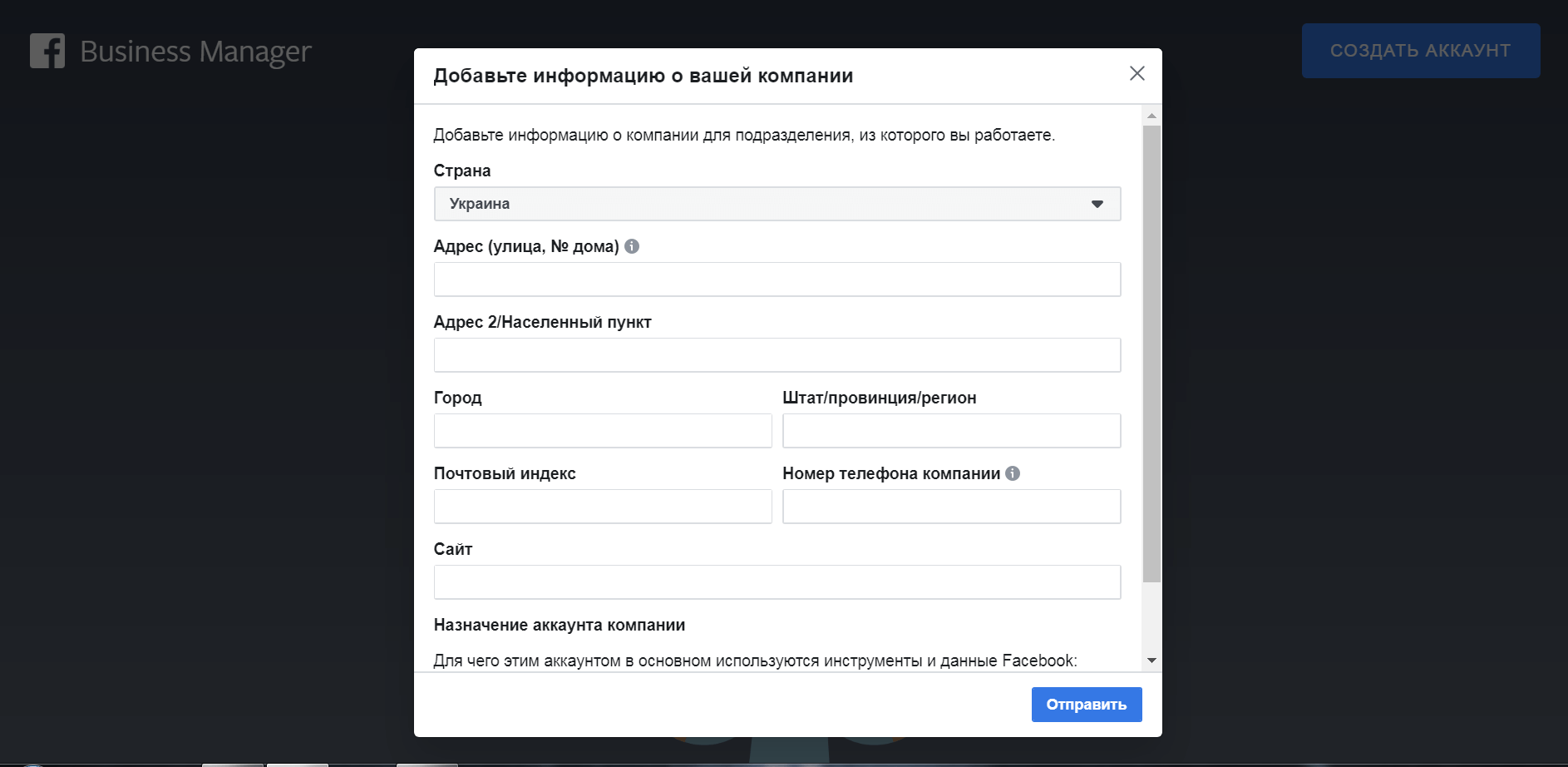Click the Адрес 2/Населенный пункт input

[777, 355]
